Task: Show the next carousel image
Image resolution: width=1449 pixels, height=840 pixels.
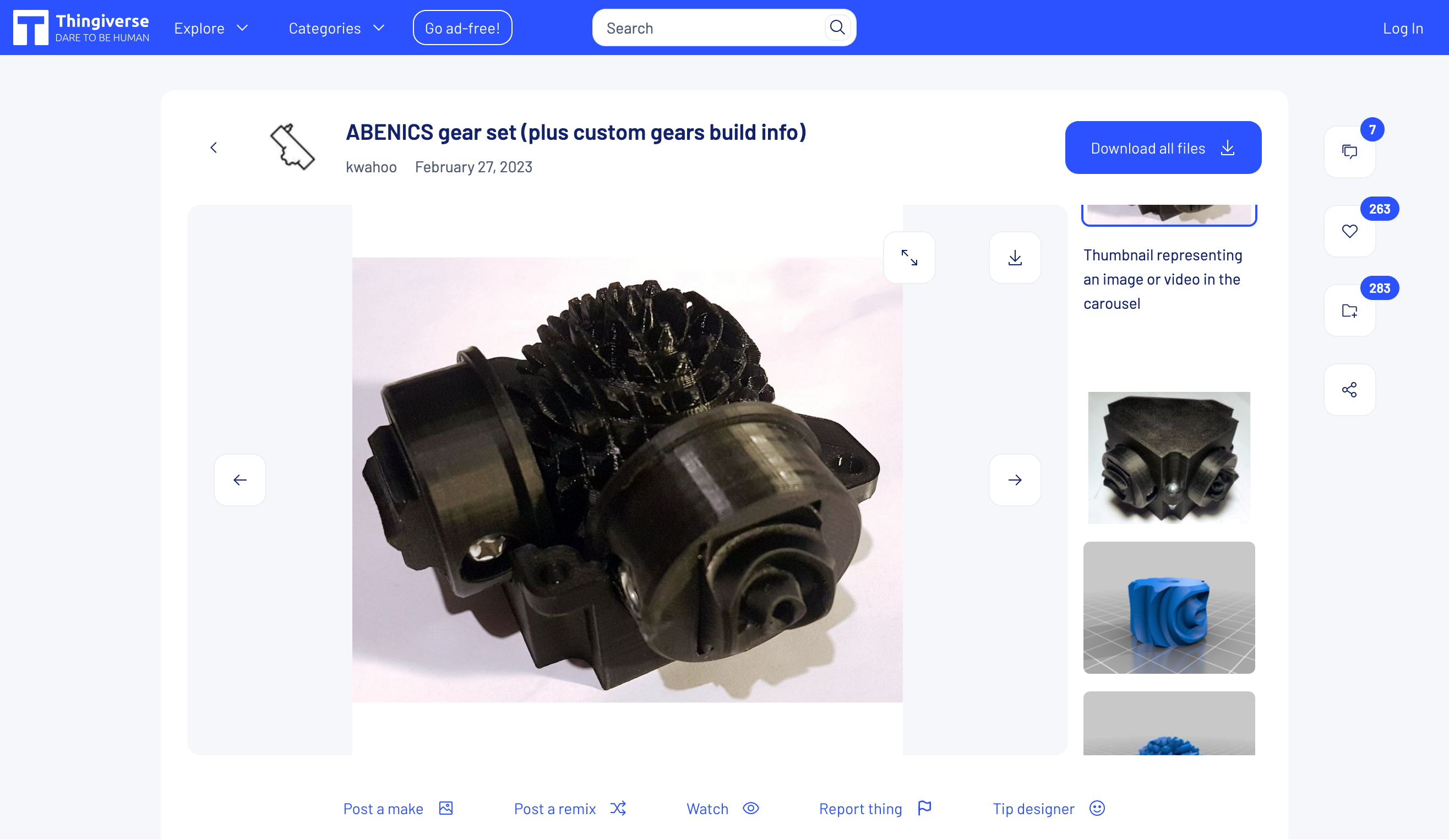Action: [1015, 480]
